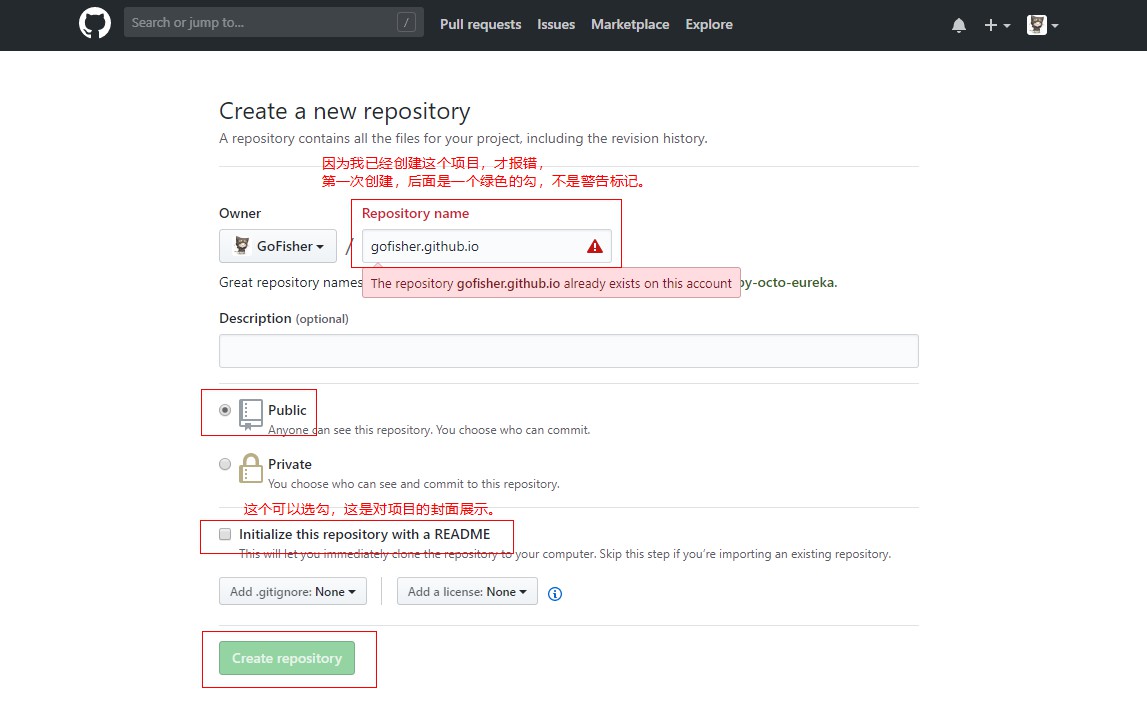This screenshot has width=1147, height=713.
Task: Click the Public repository book icon
Action: [x=251, y=413]
